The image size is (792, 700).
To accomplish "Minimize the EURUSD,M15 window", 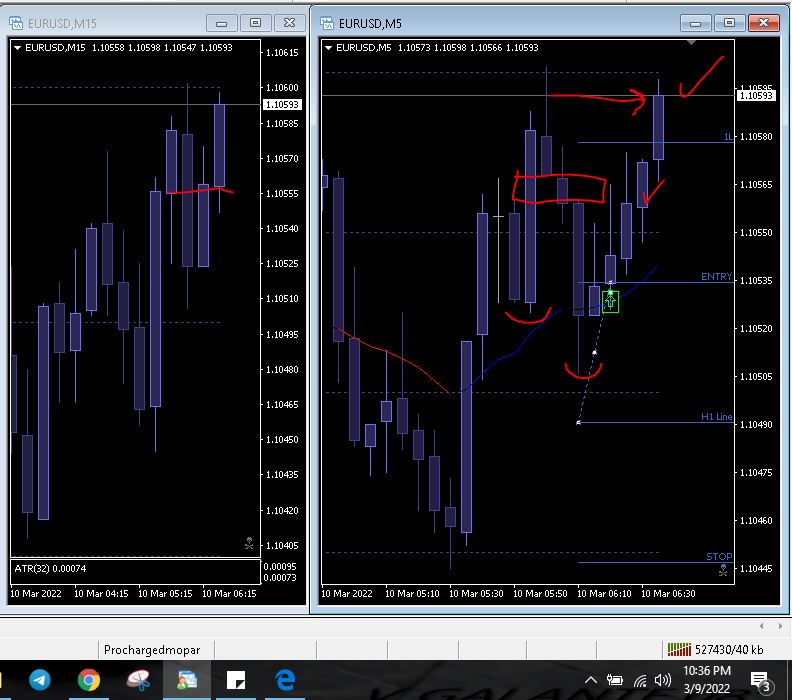I will point(221,23).
